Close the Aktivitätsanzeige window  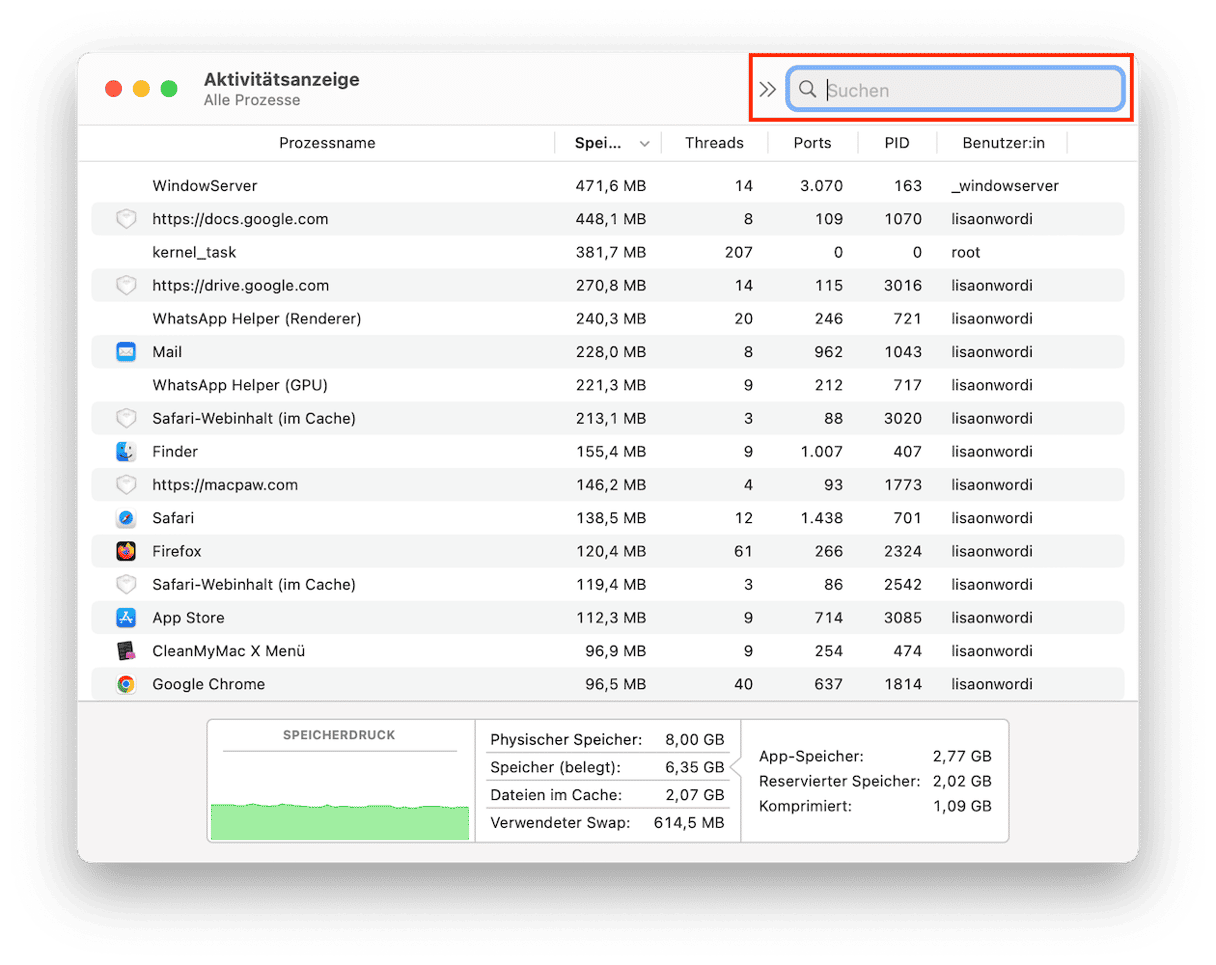(113, 89)
